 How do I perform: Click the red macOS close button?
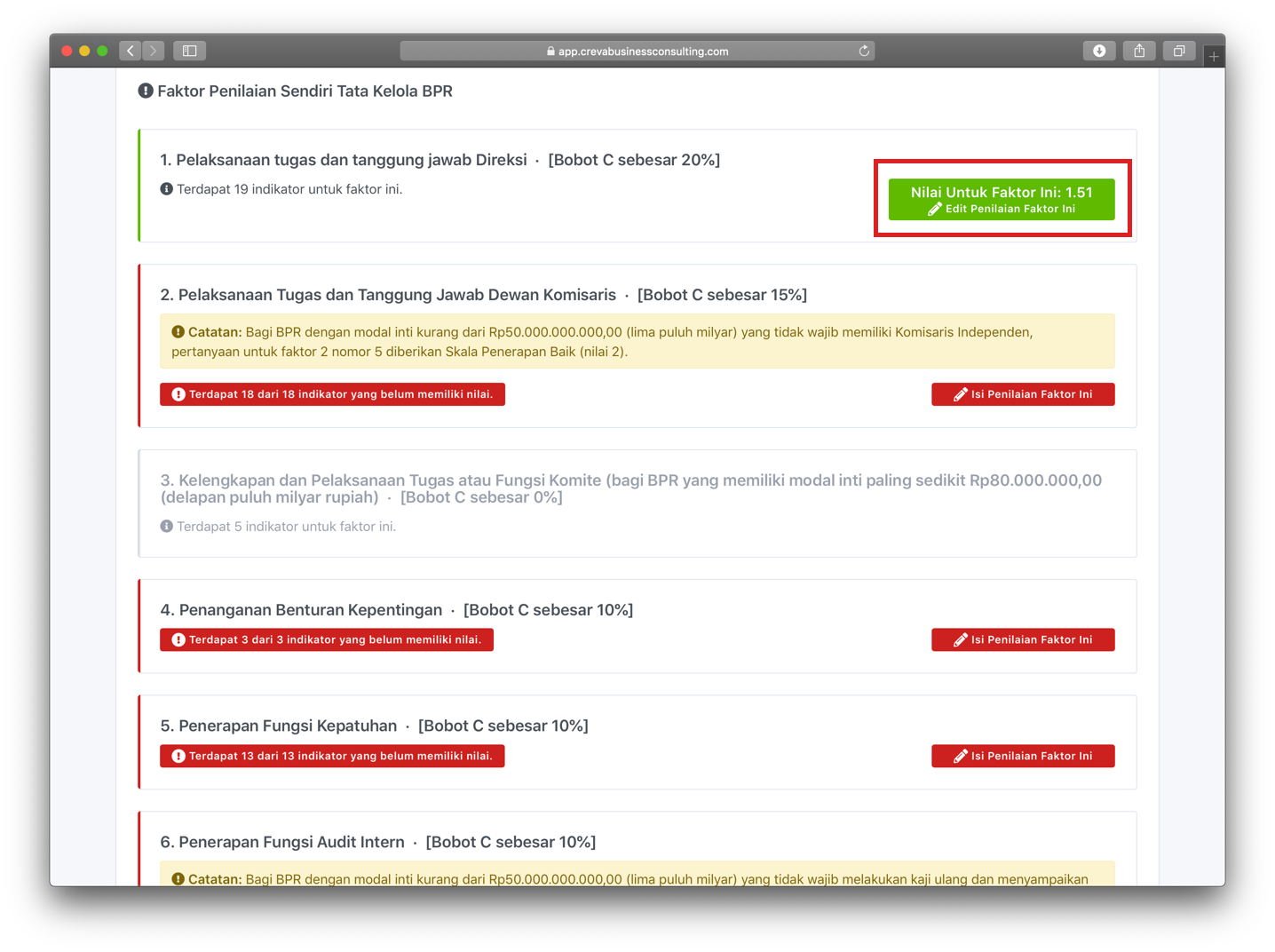67,51
